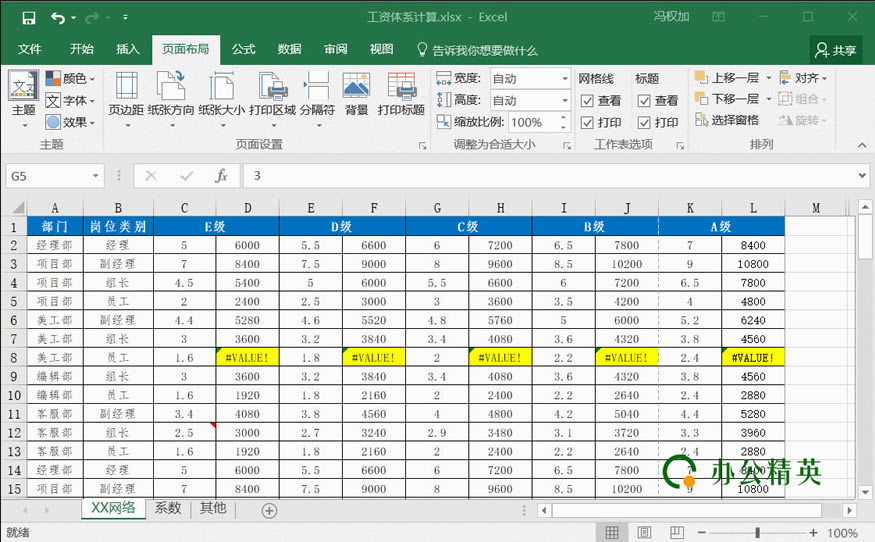
Task: Open the 纸张方向 orientation menu
Action: [x=171, y=97]
